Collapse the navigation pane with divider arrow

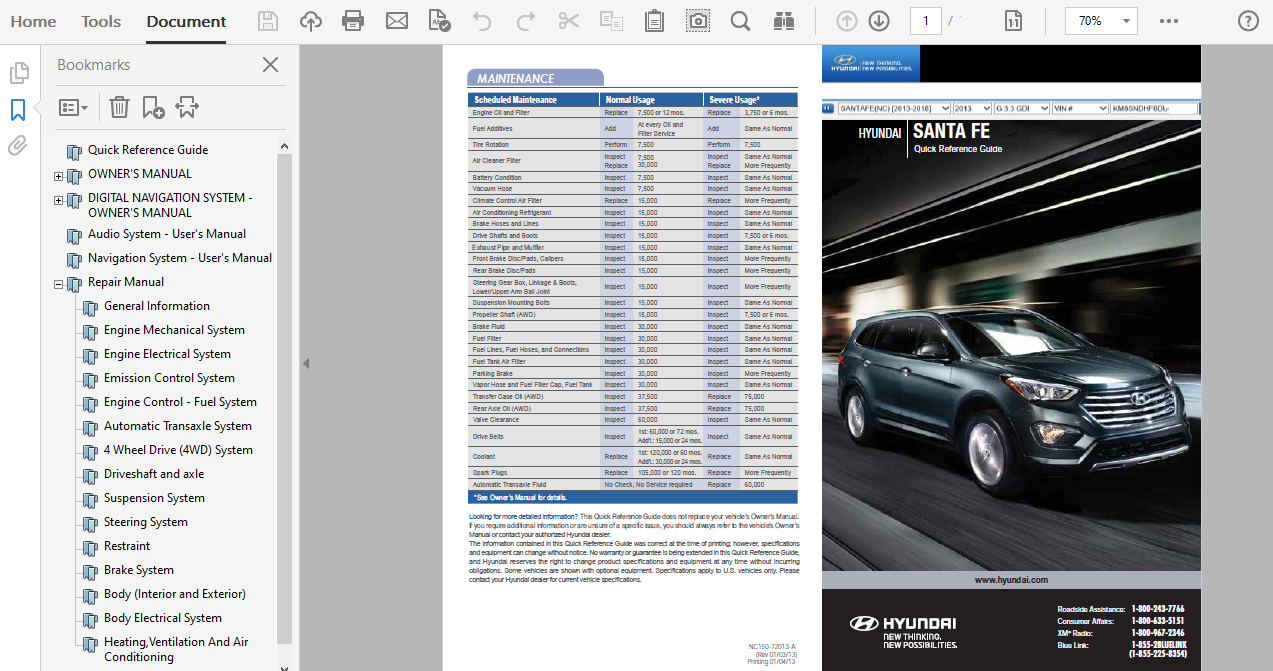[x=306, y=363]
